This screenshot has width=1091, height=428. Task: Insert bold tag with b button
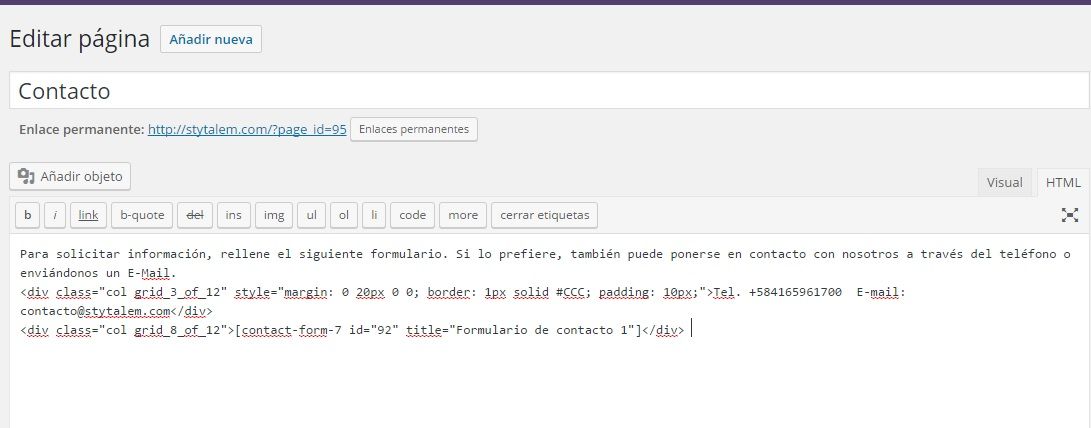tap(28, 215)
